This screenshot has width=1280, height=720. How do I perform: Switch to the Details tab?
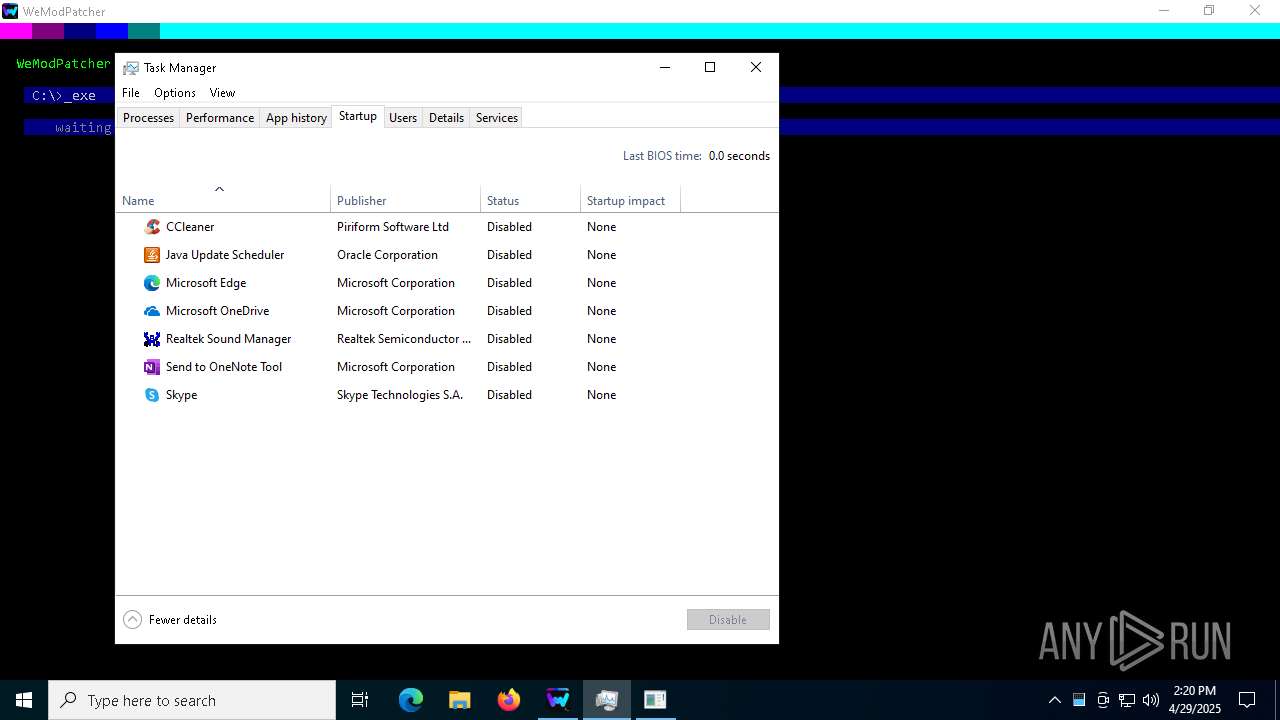(446, 118)
